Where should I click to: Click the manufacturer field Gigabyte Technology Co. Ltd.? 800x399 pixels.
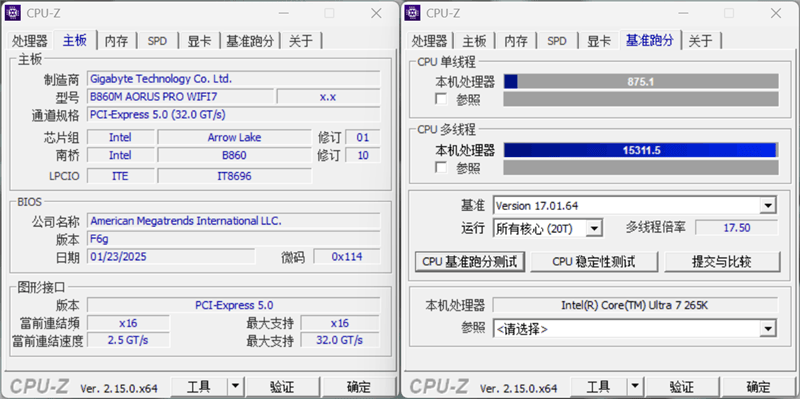click(x=233, y=79)
